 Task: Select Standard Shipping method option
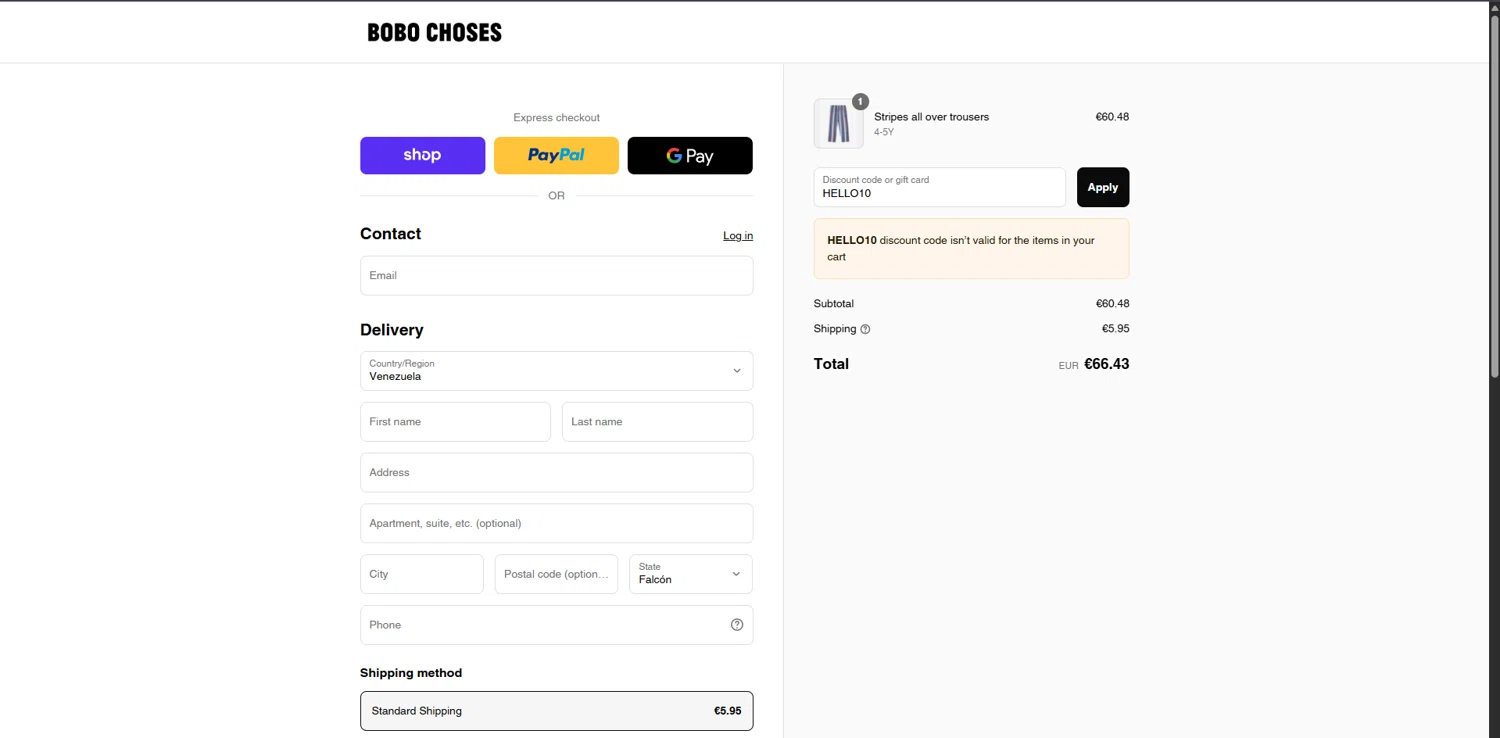click(x=556, y=711)
